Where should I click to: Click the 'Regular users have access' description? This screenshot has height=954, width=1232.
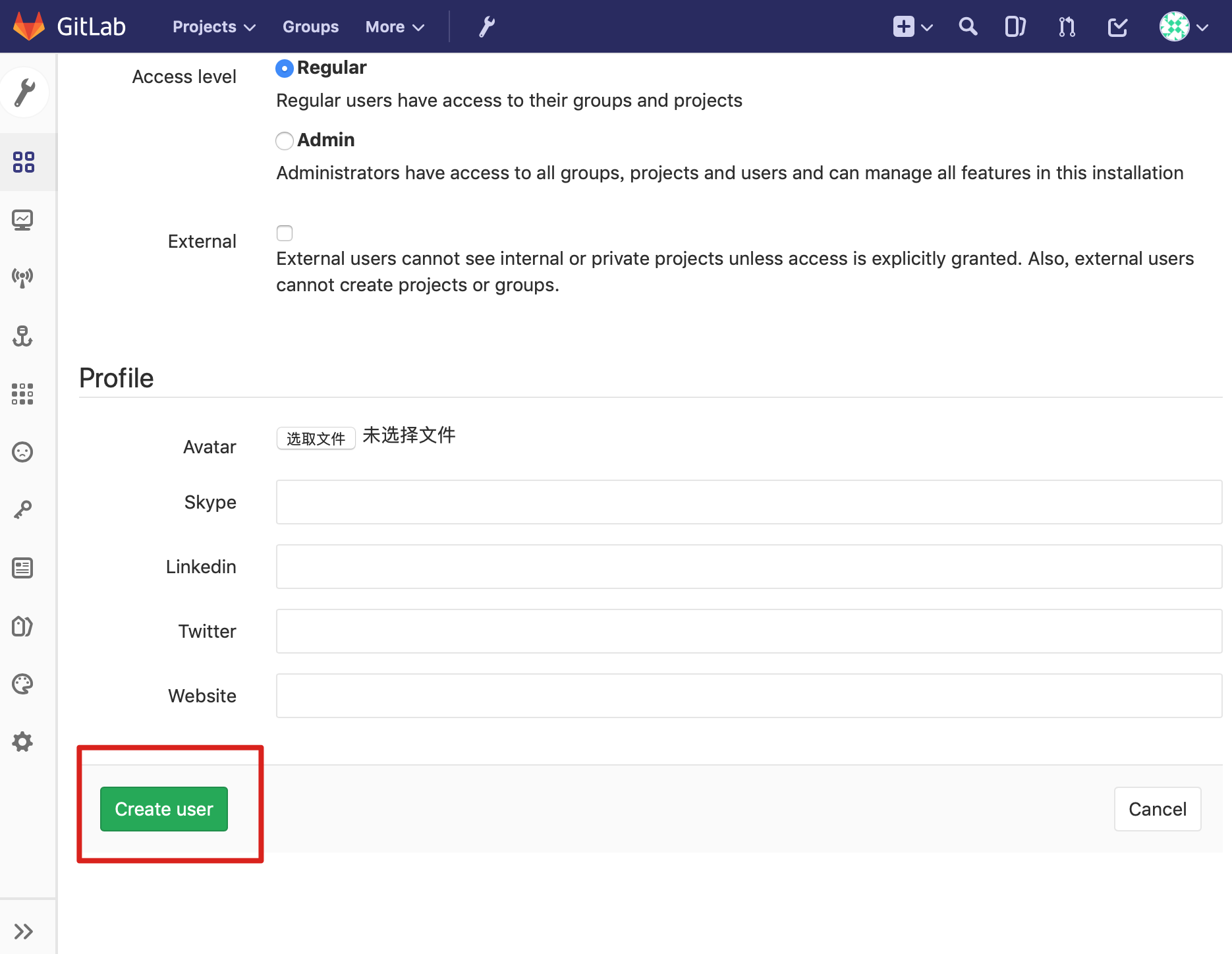click(509, 100)
